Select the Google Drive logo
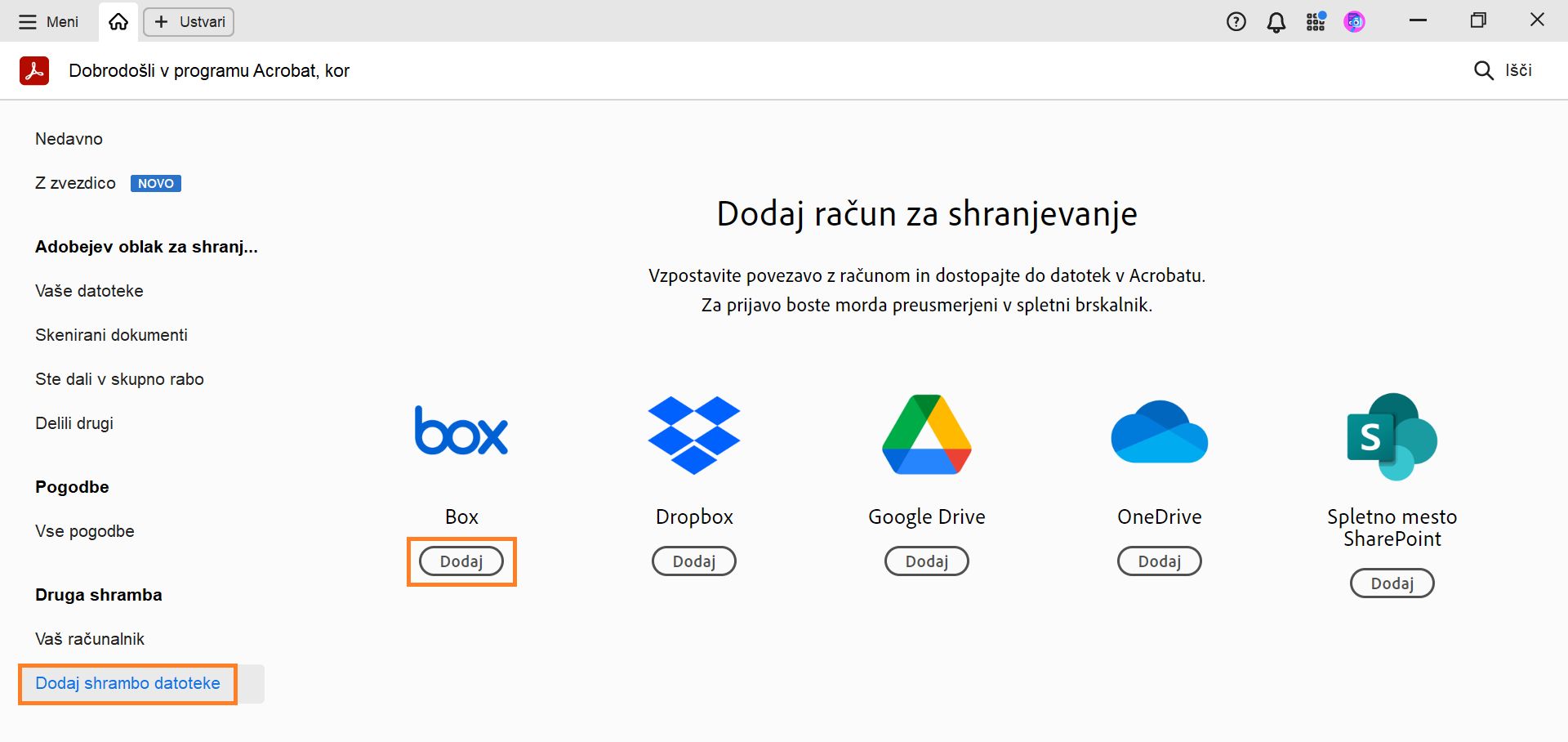The image size is (1568, 742). (x=926, y=433)
